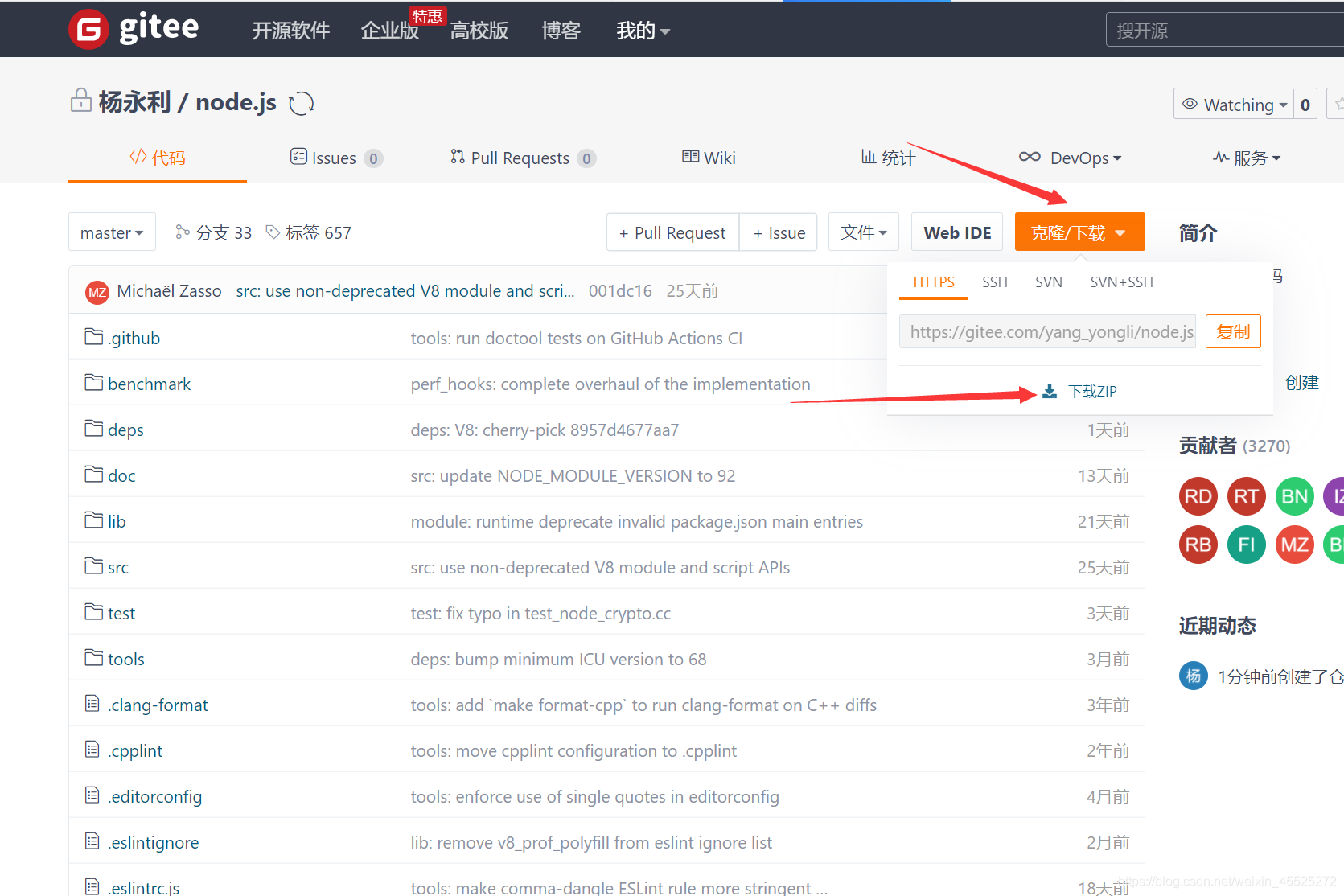Image resolution: width=1344 pixels, height=896 pixels.
Task: Click the + Issue button
Action: coord(779,232)
